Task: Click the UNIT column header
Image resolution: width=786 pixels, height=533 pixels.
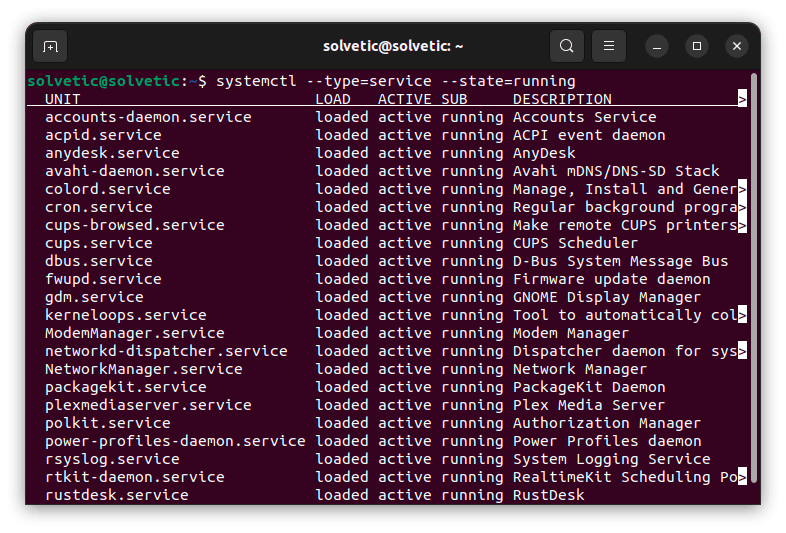Action: pos(63,99)
